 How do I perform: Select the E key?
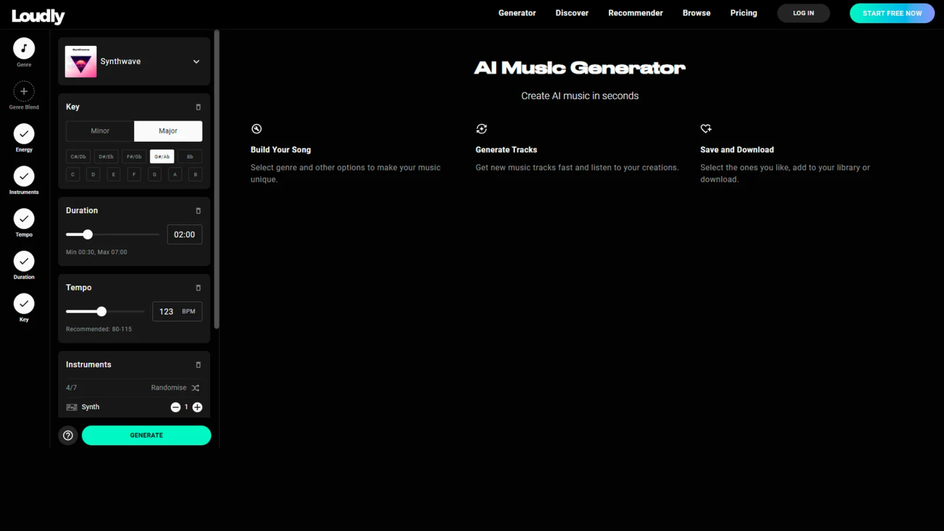[114, 175]
